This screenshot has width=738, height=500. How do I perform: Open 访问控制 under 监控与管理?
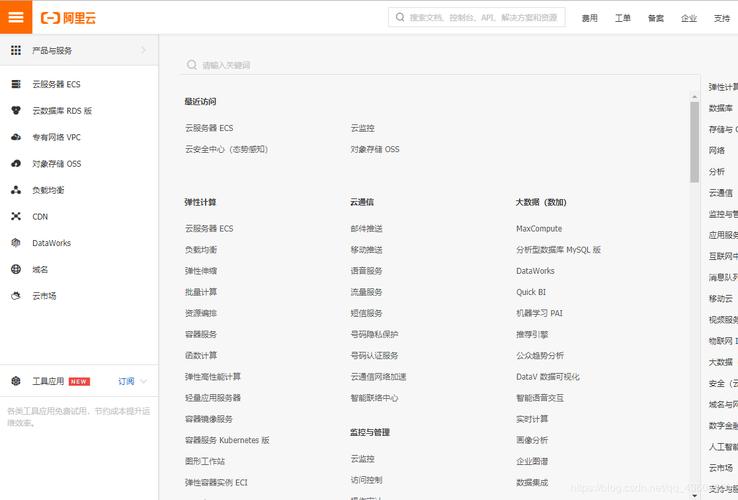click(x=367, y=480)
